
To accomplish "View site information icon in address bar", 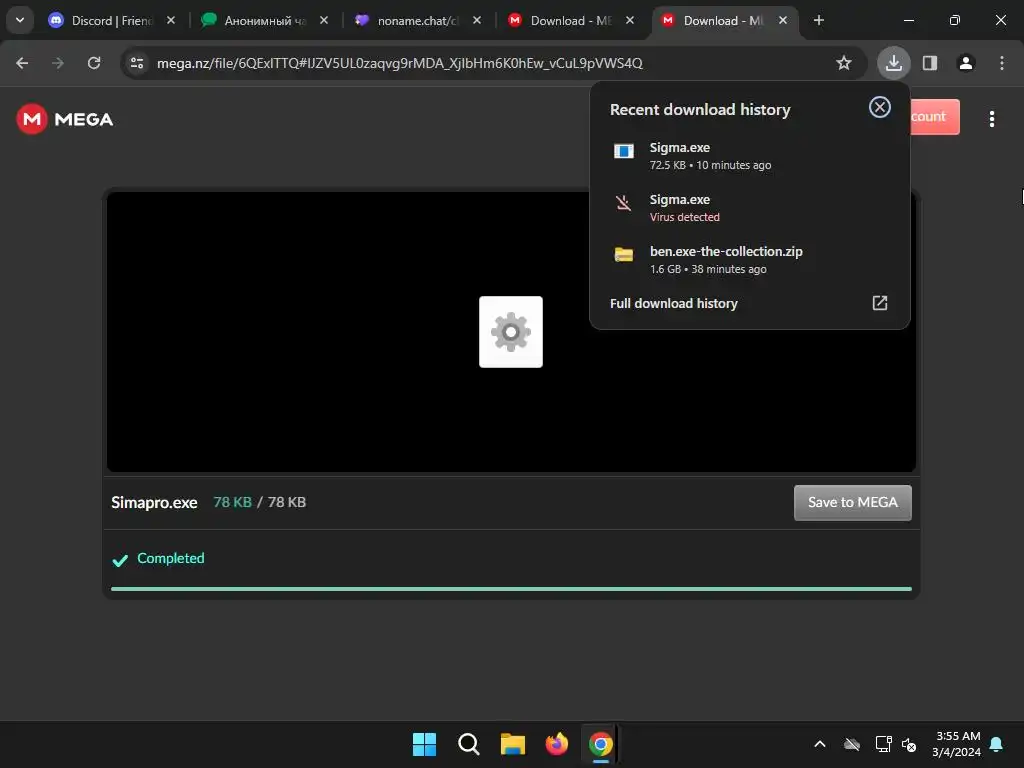I will [137, 63].
